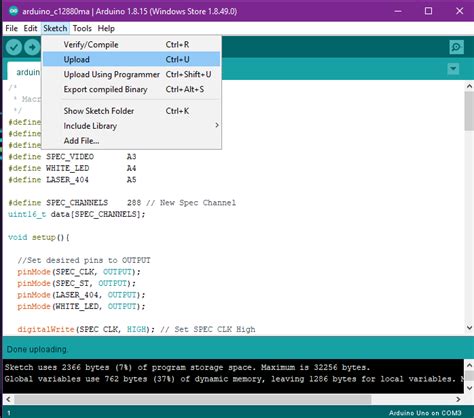Open the Tools menu

pos(82,28)
